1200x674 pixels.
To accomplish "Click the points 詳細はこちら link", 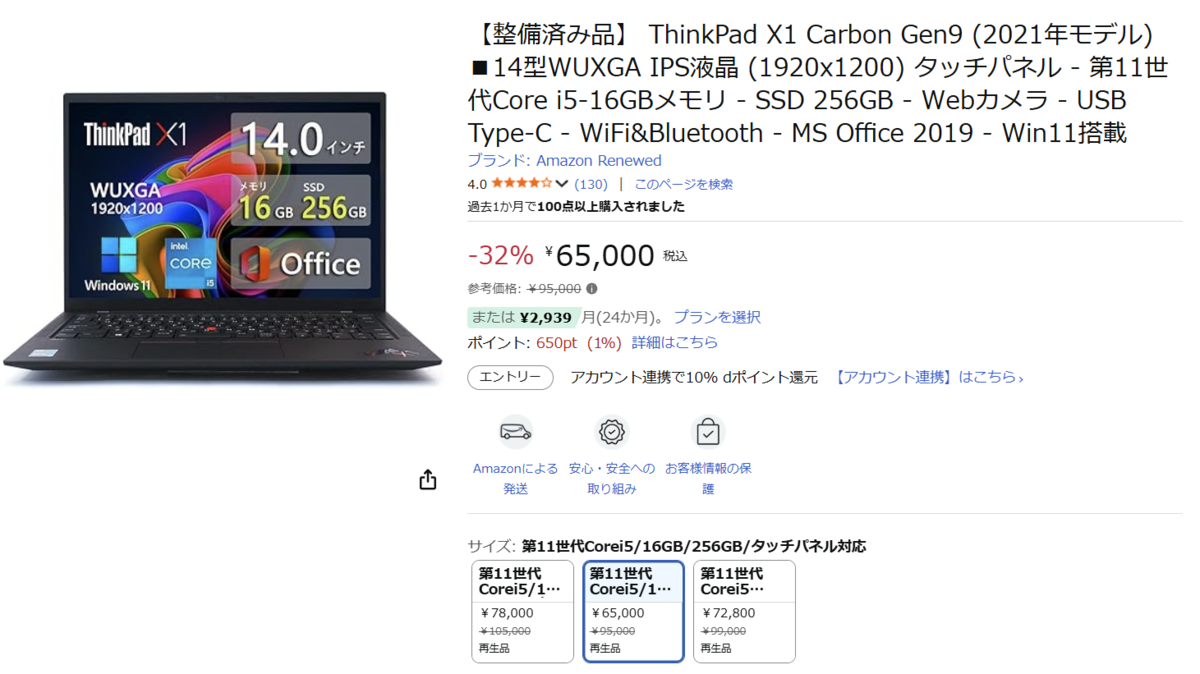I will pyautogui.click(x=675, y=342).
